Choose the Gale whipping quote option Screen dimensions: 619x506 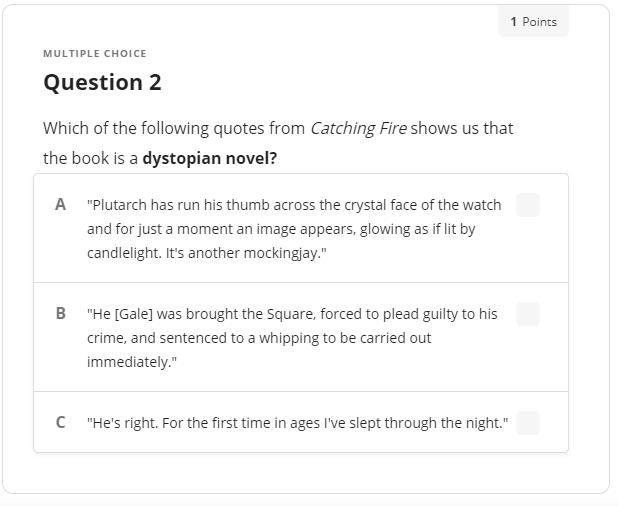tap(292, 338)
